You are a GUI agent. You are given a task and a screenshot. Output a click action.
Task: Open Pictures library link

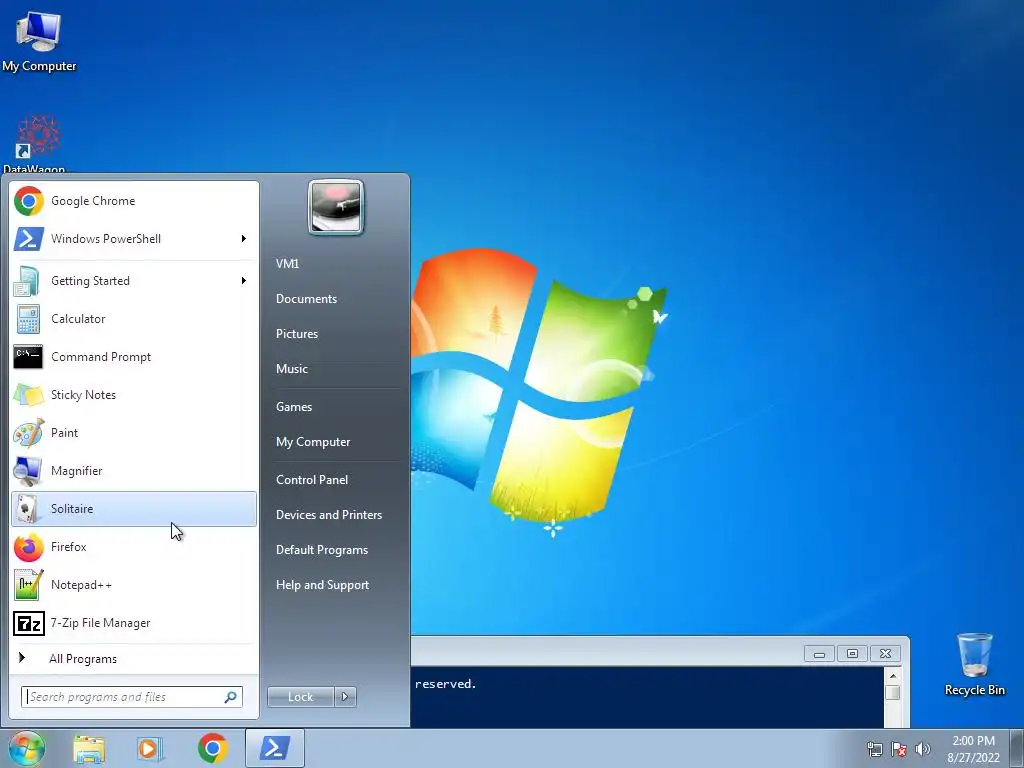click(x=297, y=334)
